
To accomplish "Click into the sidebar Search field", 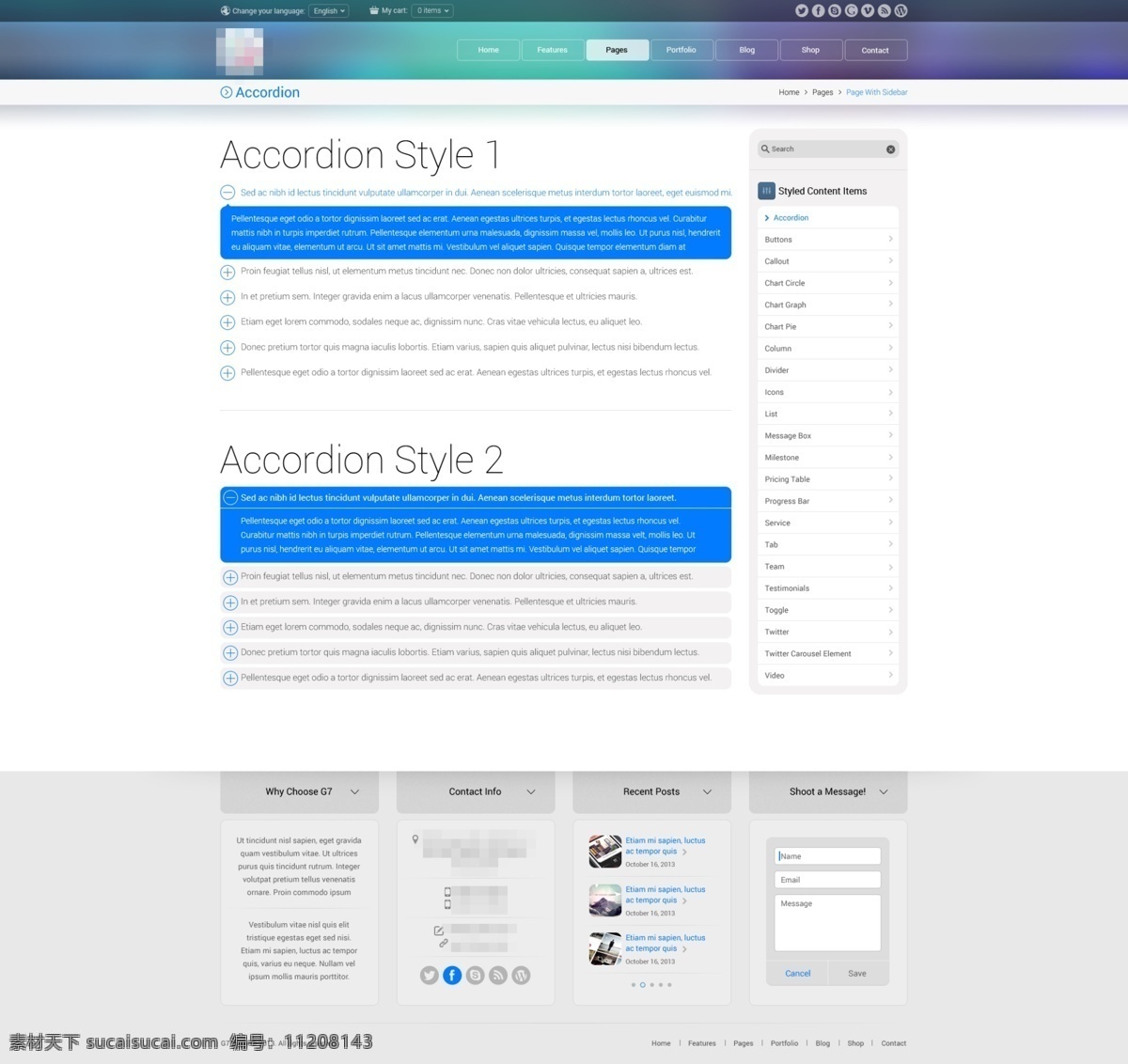I will (828, 149).
